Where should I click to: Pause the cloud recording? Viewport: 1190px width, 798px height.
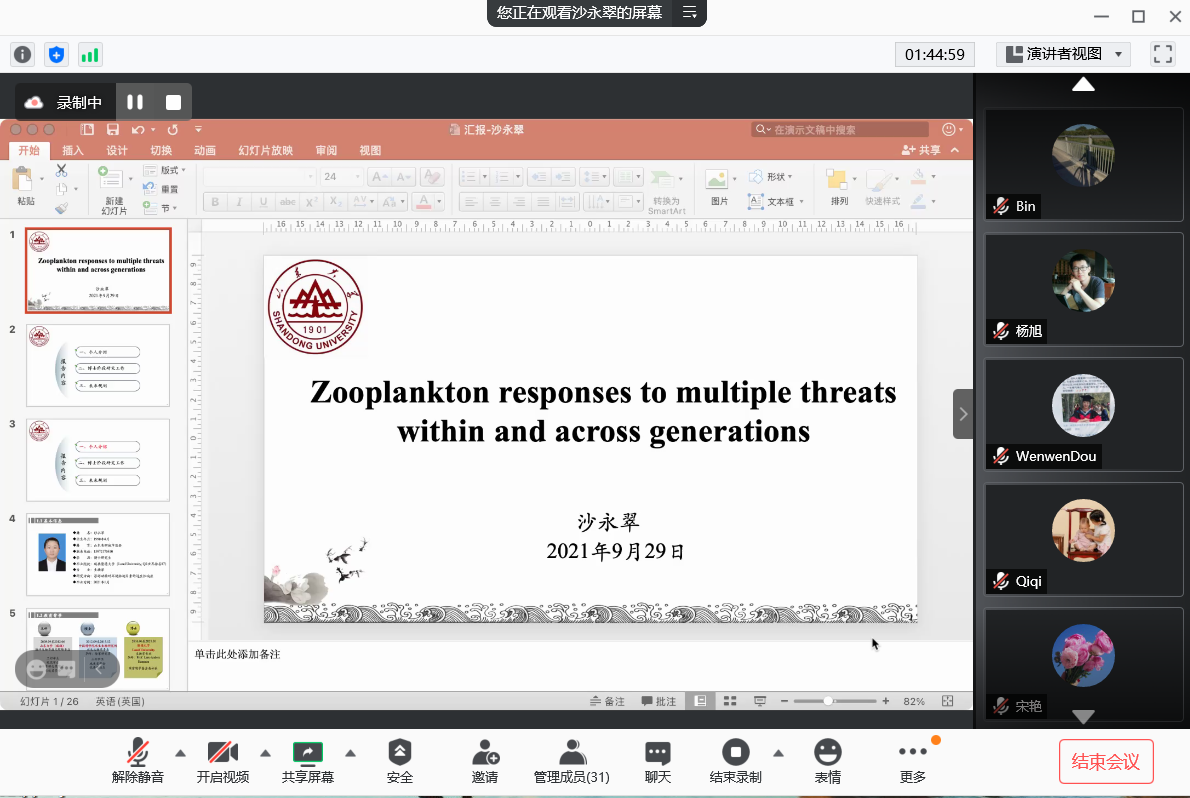click(x=135, y=102)
